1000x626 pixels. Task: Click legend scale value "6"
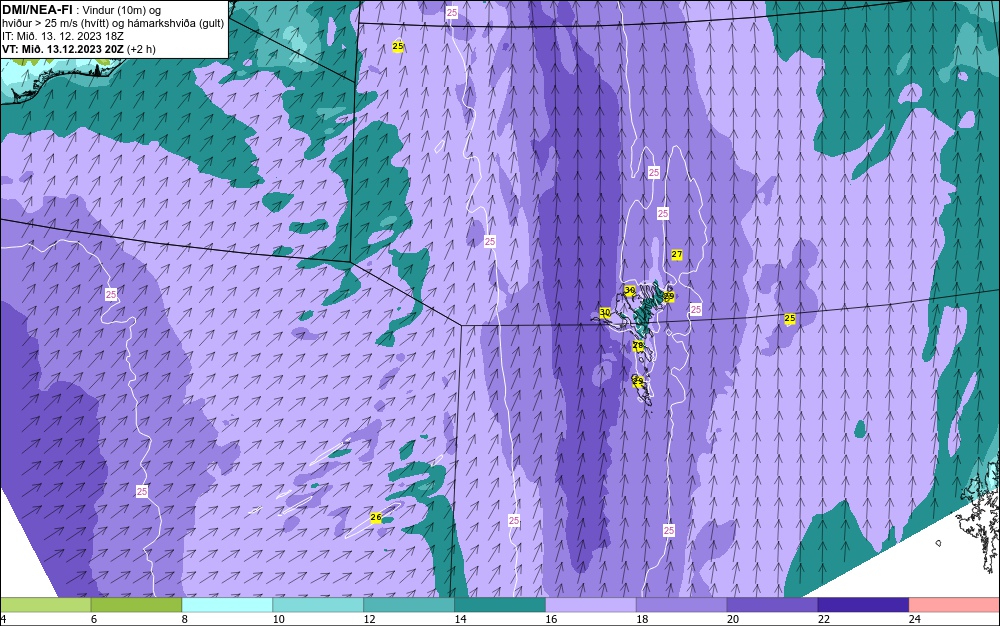pyautogui.click(x=94, y=619)
